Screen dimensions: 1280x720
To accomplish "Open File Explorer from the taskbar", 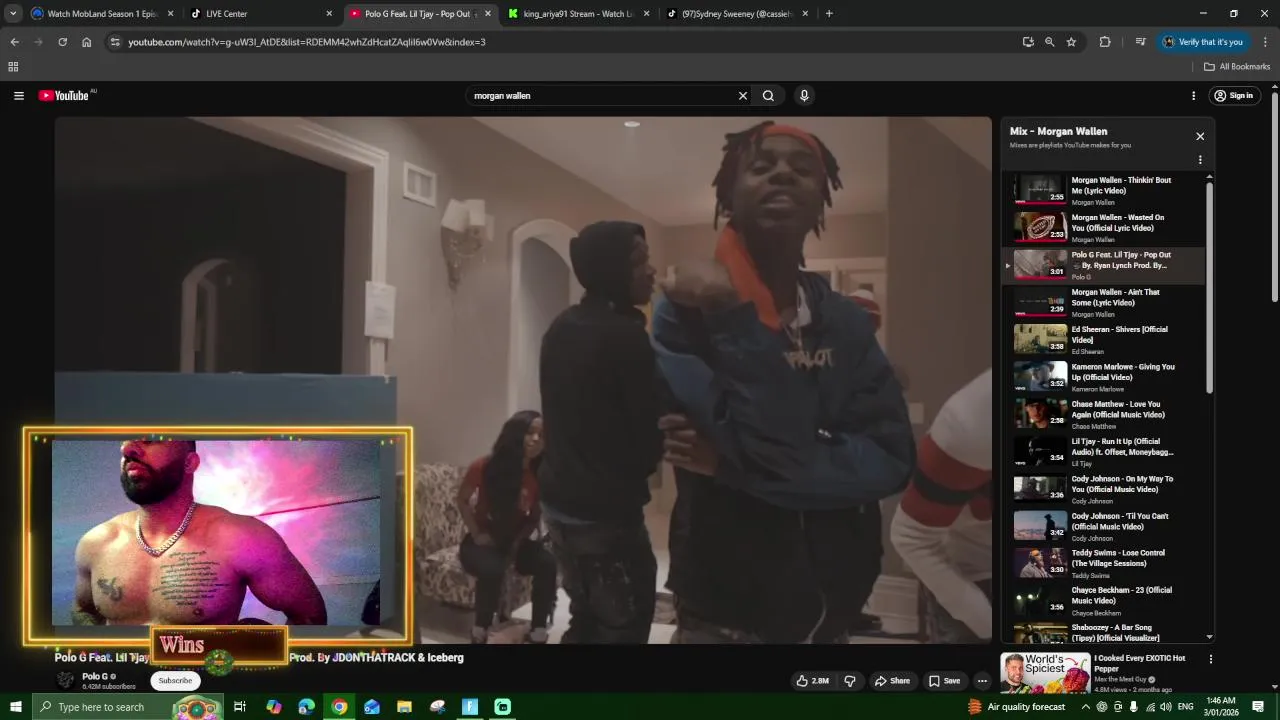I will (x=404, y=707).
